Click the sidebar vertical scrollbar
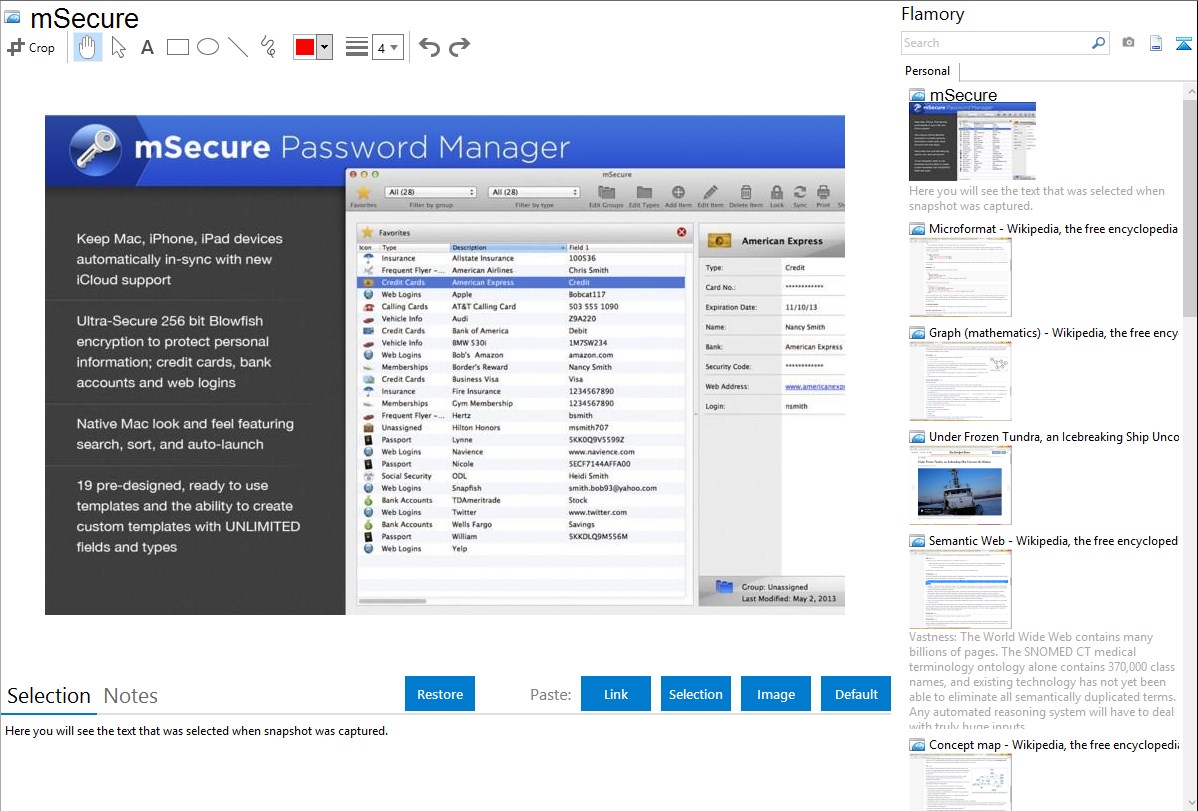This screenshot has height=811, width=1198. pyautogui.click(x=1190, y=206)
